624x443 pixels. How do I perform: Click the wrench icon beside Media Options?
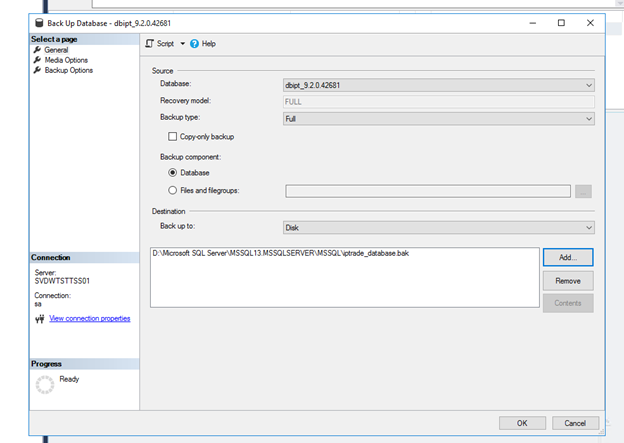tap(37, 60)
